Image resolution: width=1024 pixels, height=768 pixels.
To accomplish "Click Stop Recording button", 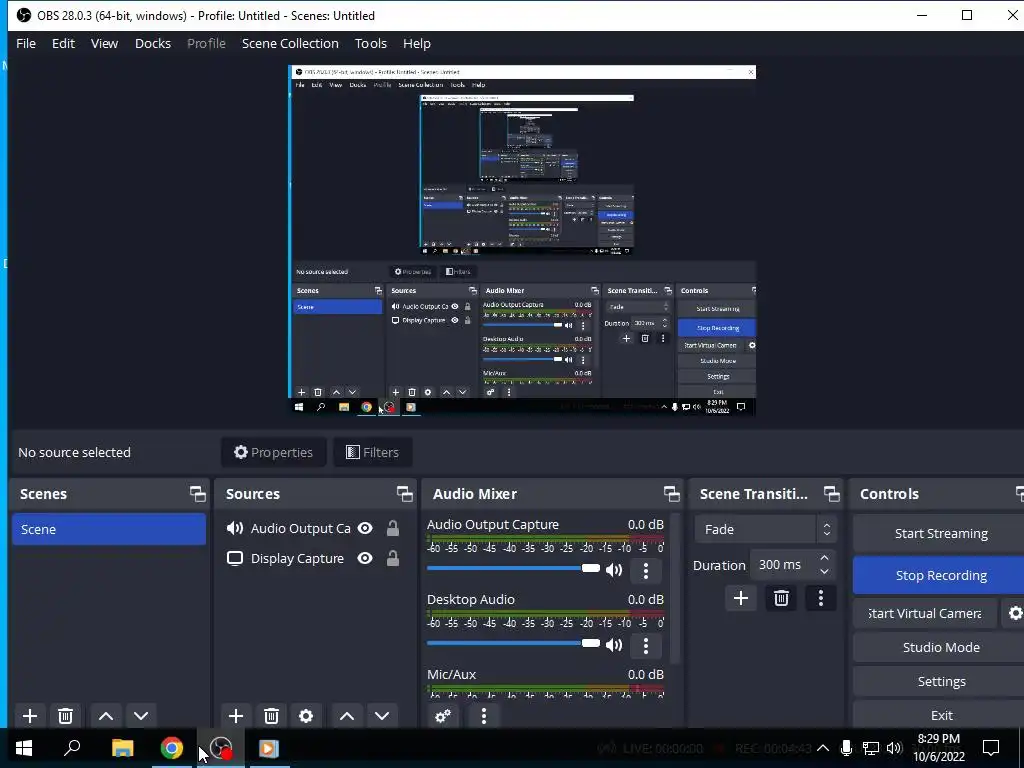I will (940, 575).
